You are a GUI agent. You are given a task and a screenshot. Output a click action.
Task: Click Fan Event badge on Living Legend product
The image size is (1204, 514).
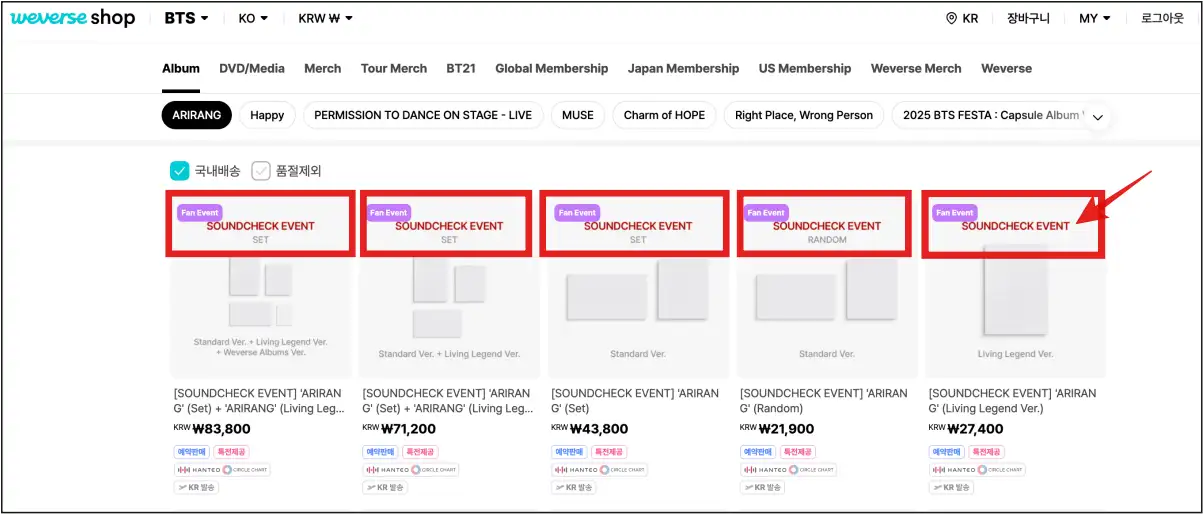tap(954, 212)
